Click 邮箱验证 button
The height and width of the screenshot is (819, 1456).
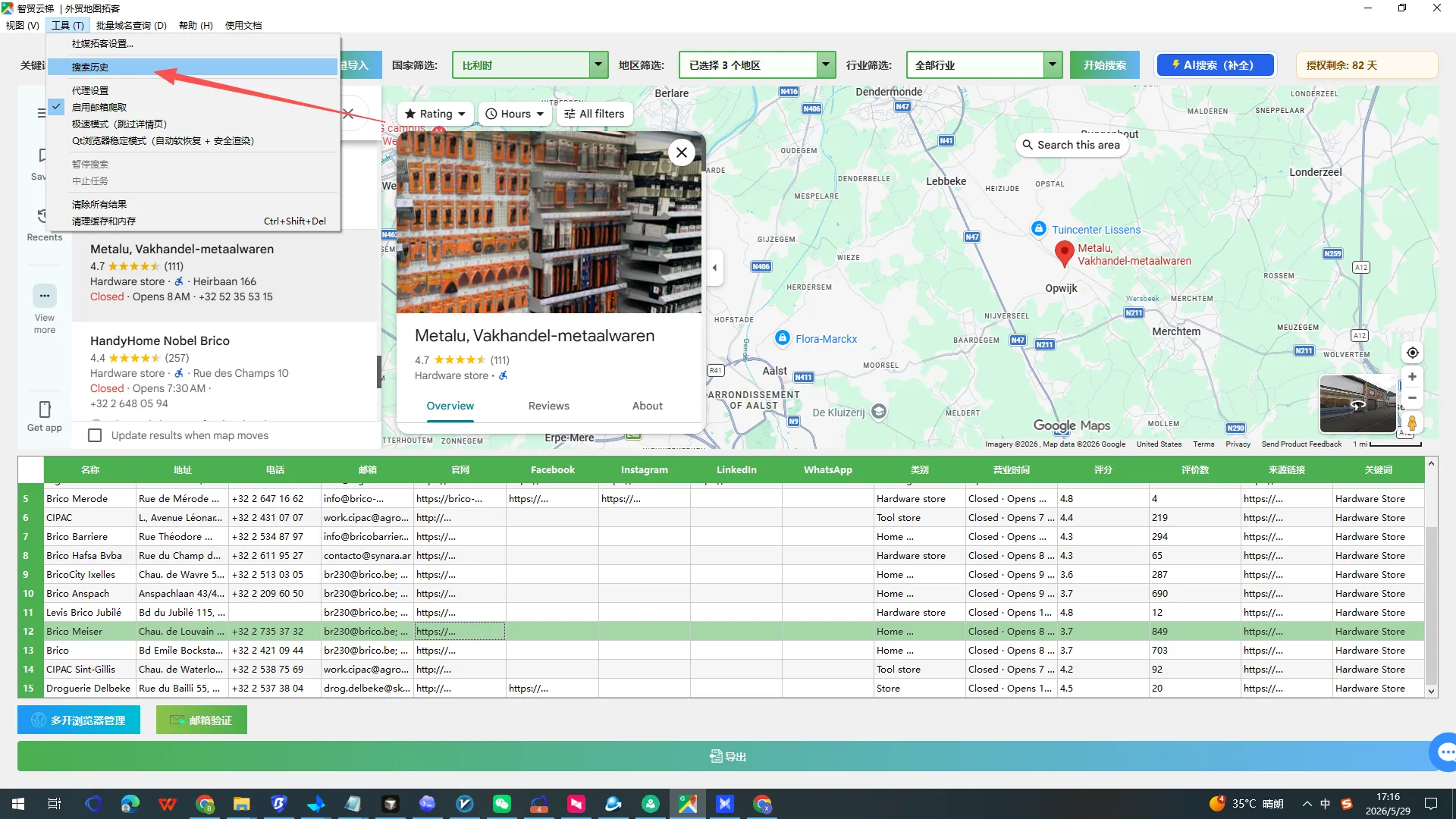[x=201, y=720]
